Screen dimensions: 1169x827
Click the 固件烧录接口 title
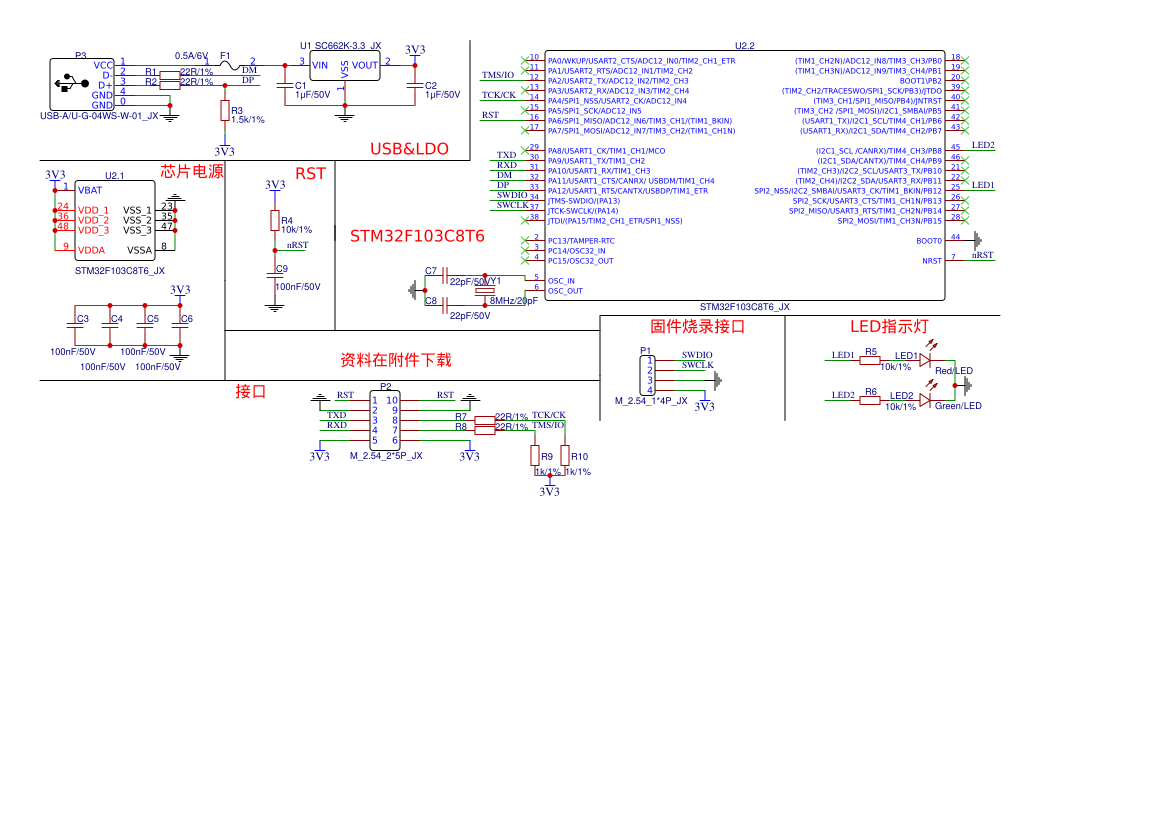pos(697,327)
